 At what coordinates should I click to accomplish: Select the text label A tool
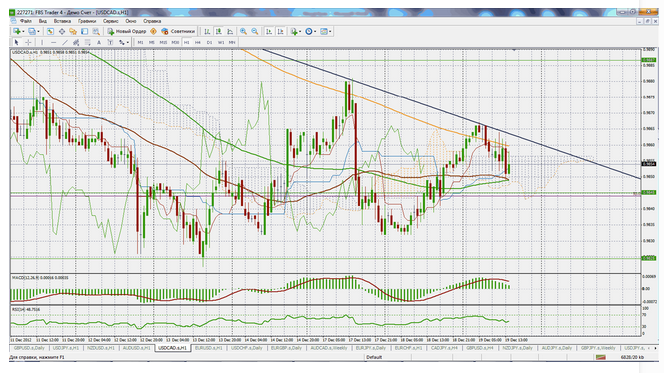pos(99,42)
